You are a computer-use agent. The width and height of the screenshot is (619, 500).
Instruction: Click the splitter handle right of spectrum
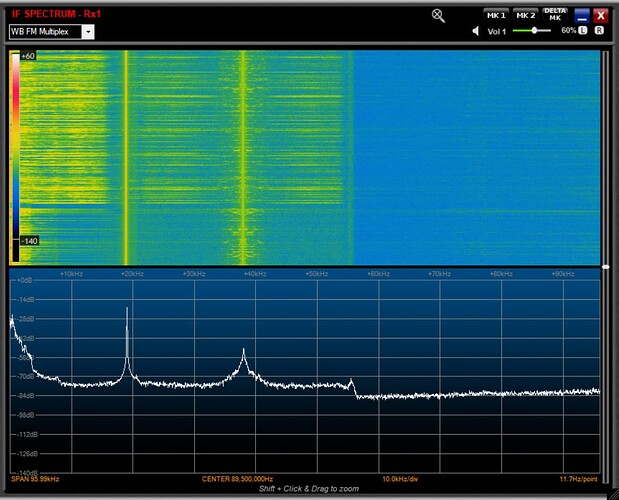[x=606, y=267]
